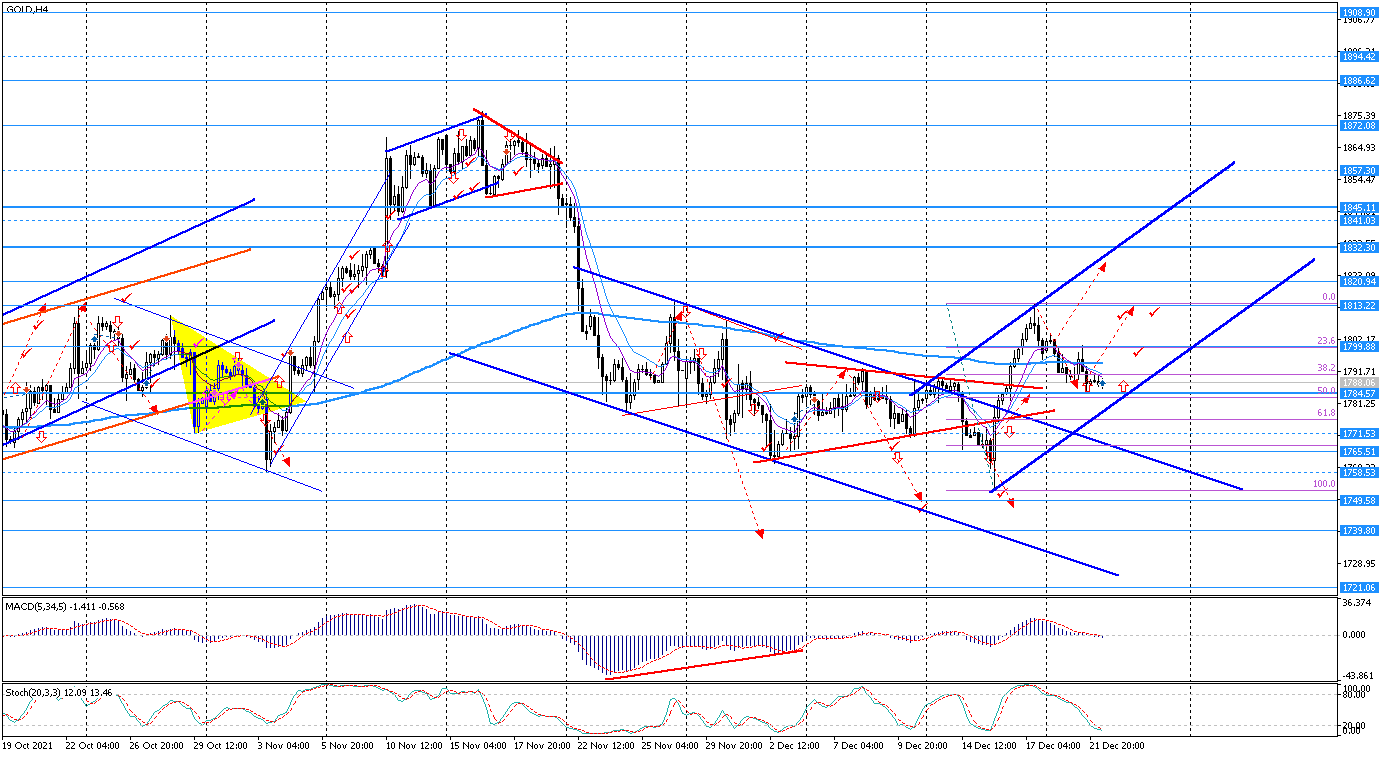Select the 1886.62 price level label
Screen dimensions: 1390x757
[1359, 80]
